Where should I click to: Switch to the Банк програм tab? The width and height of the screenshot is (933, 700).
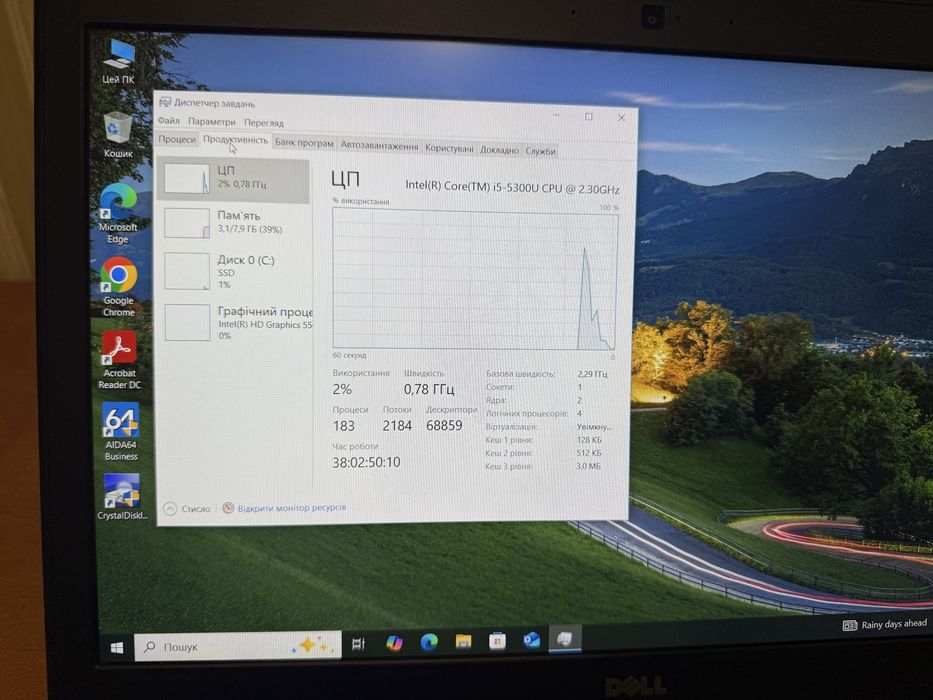(304, 143)
